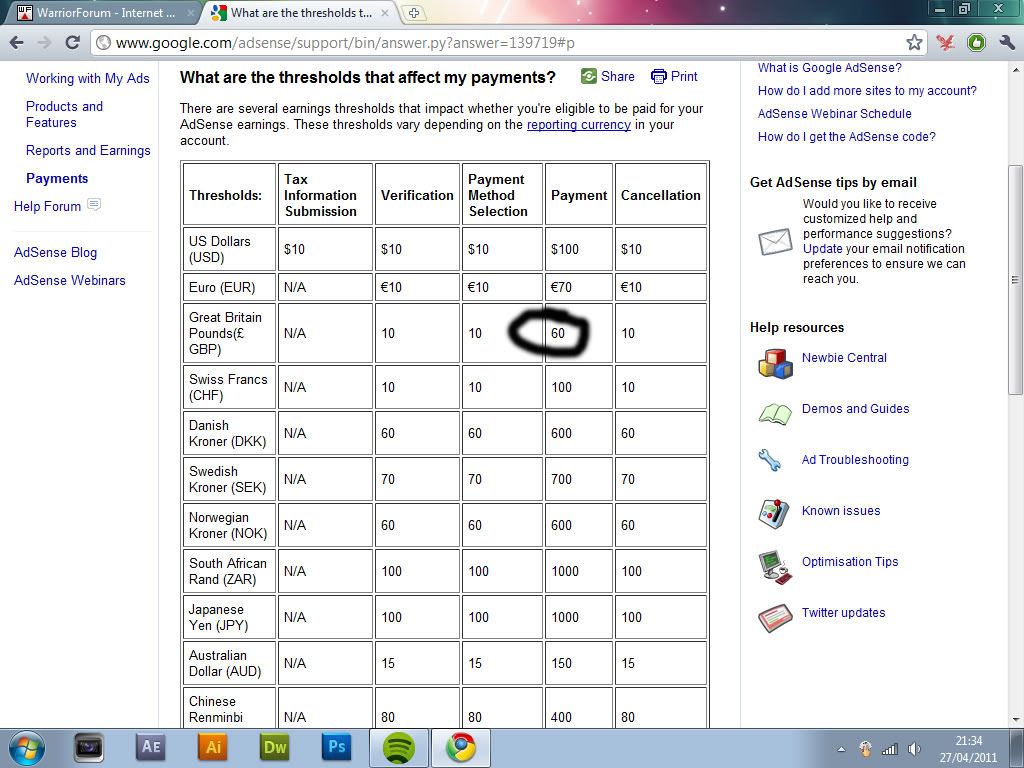1024x768 pixels.
Task: Open the AdSense Webinars link
Action: click(x=70, y=280)
